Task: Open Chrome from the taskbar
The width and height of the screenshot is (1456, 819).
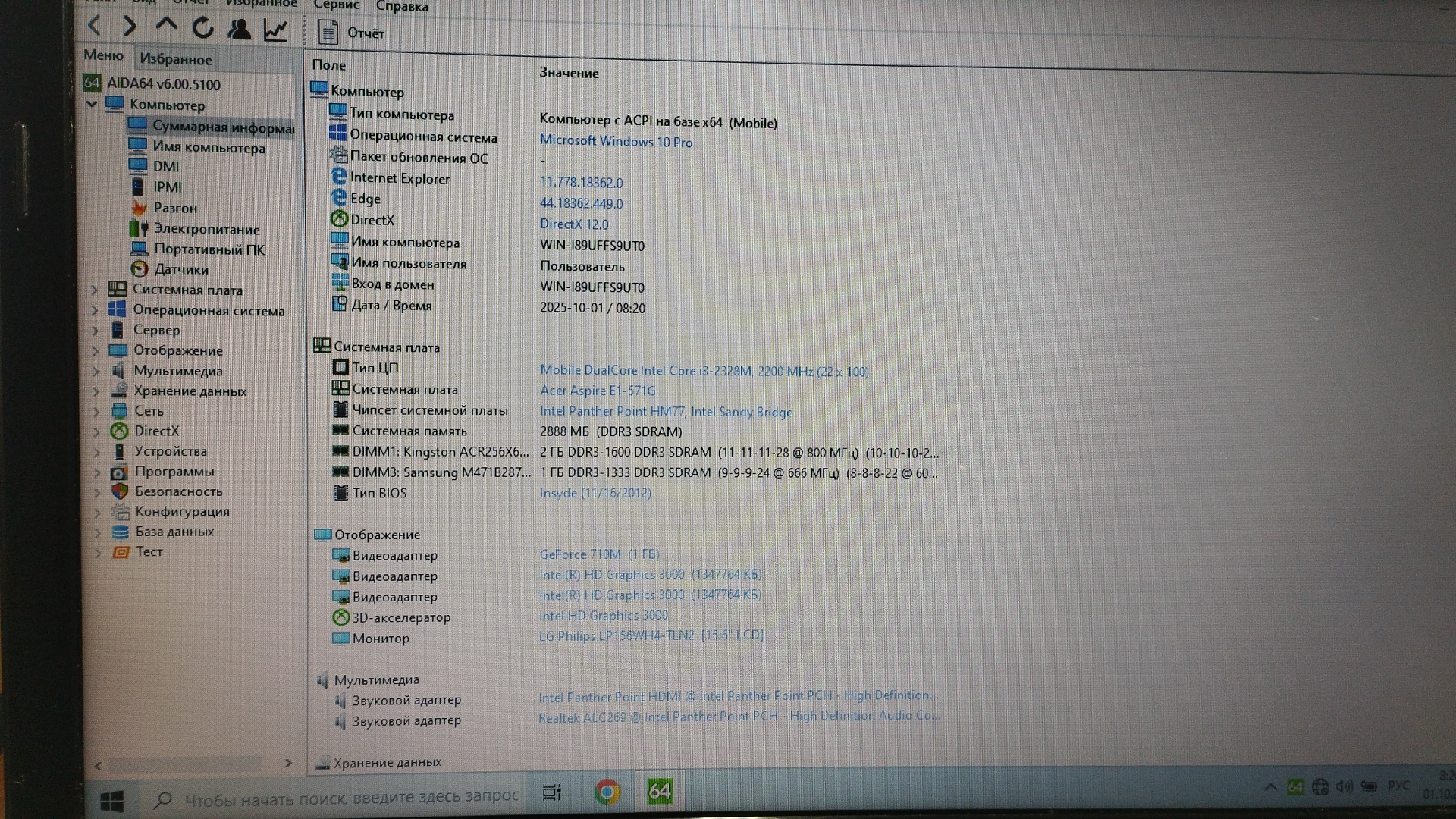Action: pyautogui.click(x=606, y=792)
